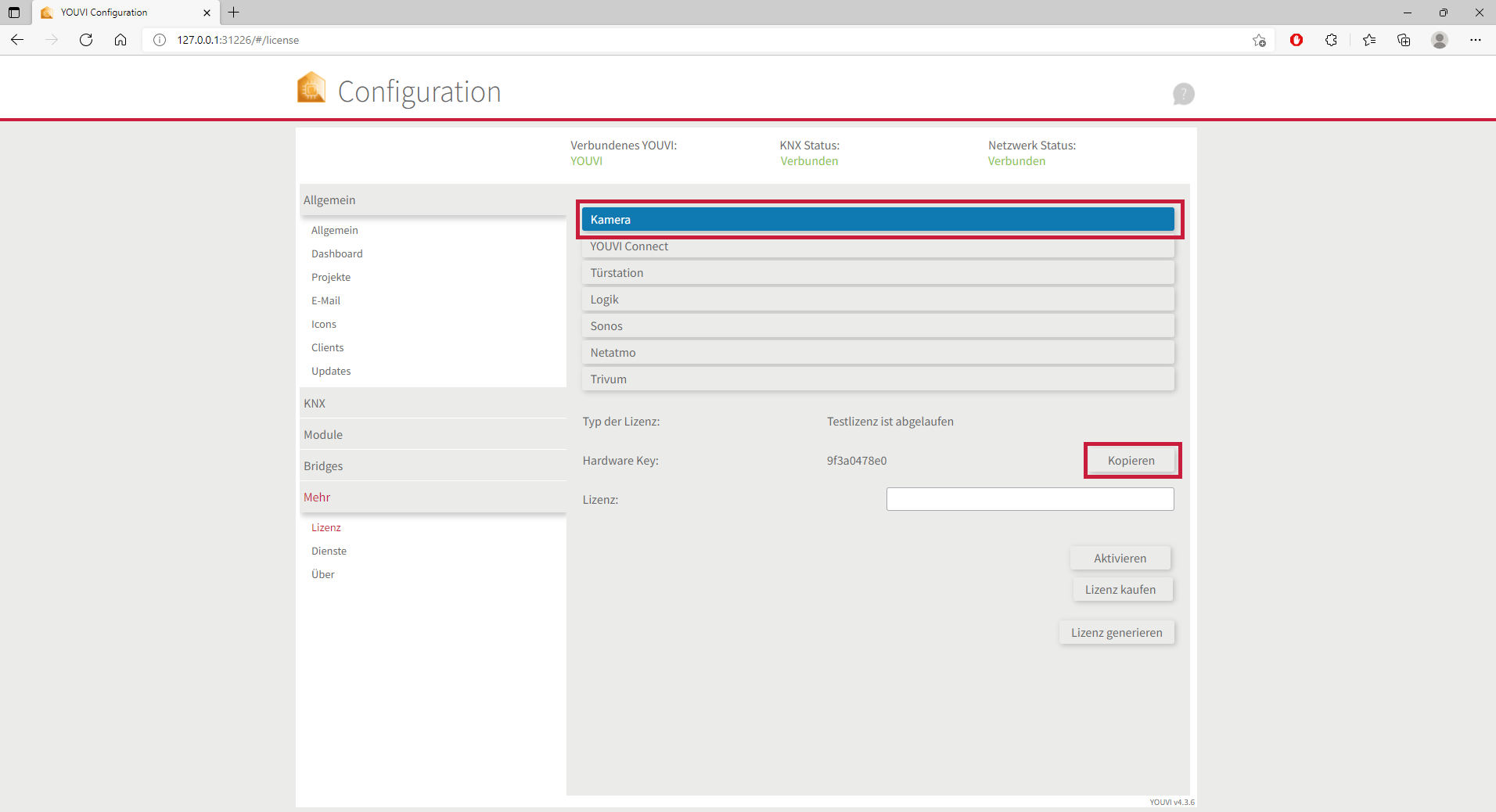The image size is (1496, 812).
Task: Click the YOUVI Configuration house logo
Action: pos(311,88)
